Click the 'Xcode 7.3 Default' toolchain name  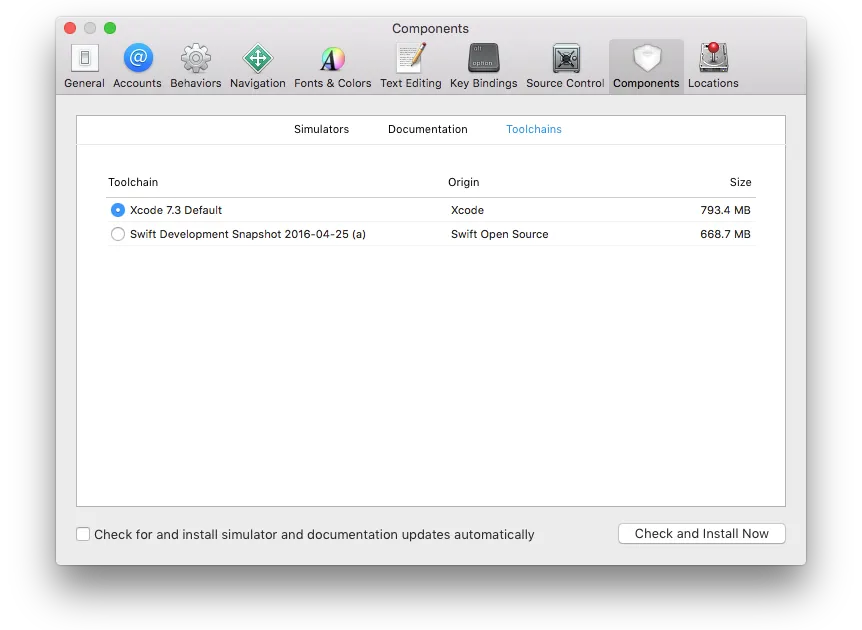(176, 210)
